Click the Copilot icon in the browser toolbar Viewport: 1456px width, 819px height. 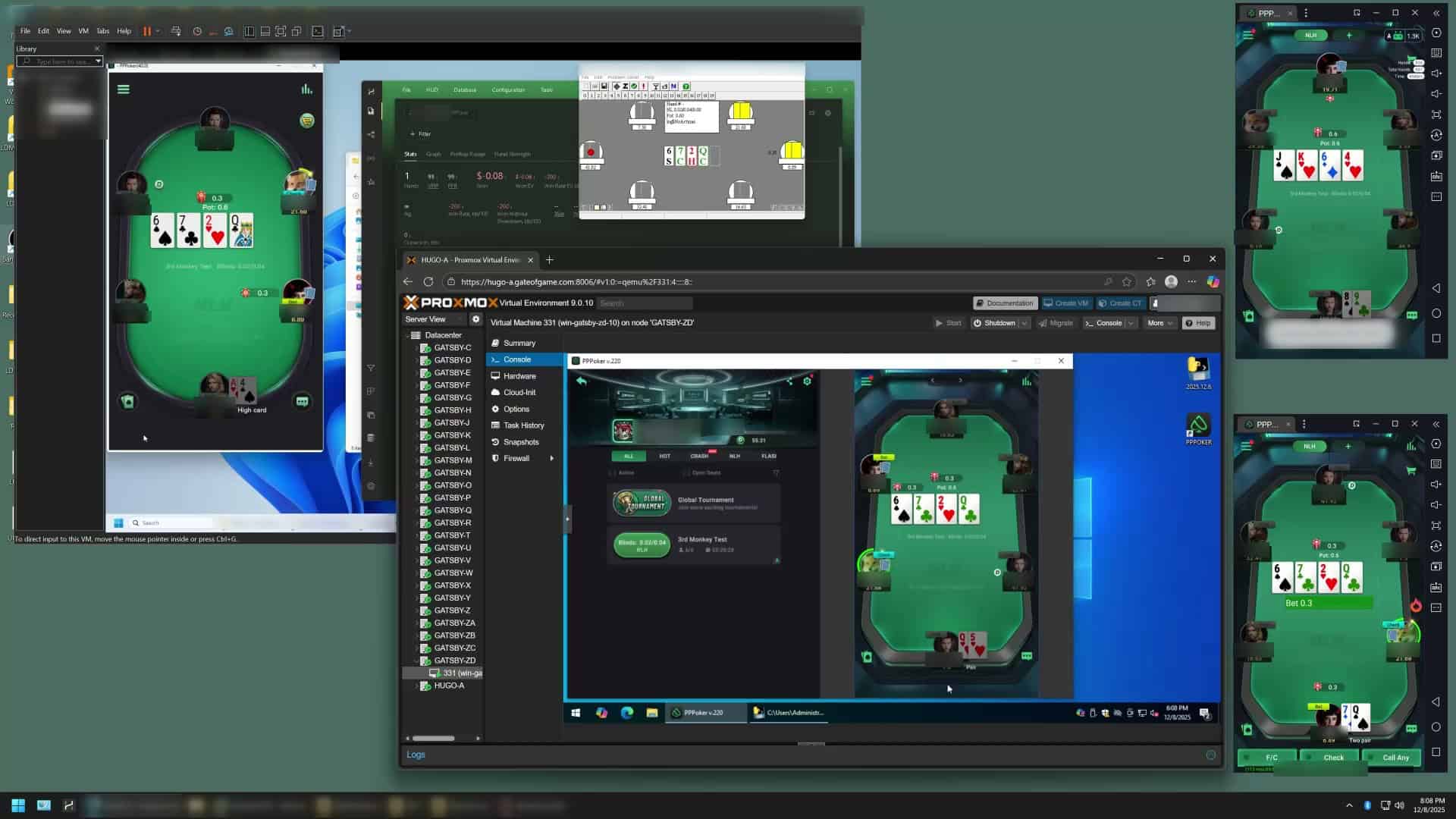(1213, 281)
